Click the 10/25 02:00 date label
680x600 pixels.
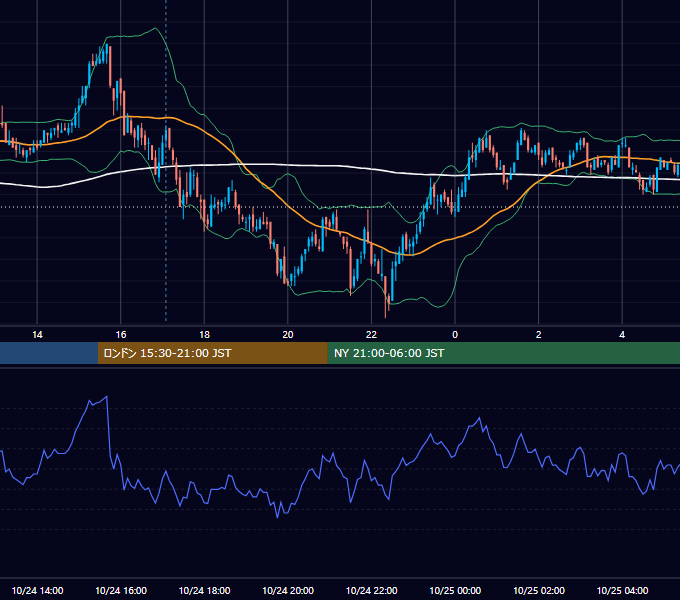pyautogui.click(x=539, y=590)
